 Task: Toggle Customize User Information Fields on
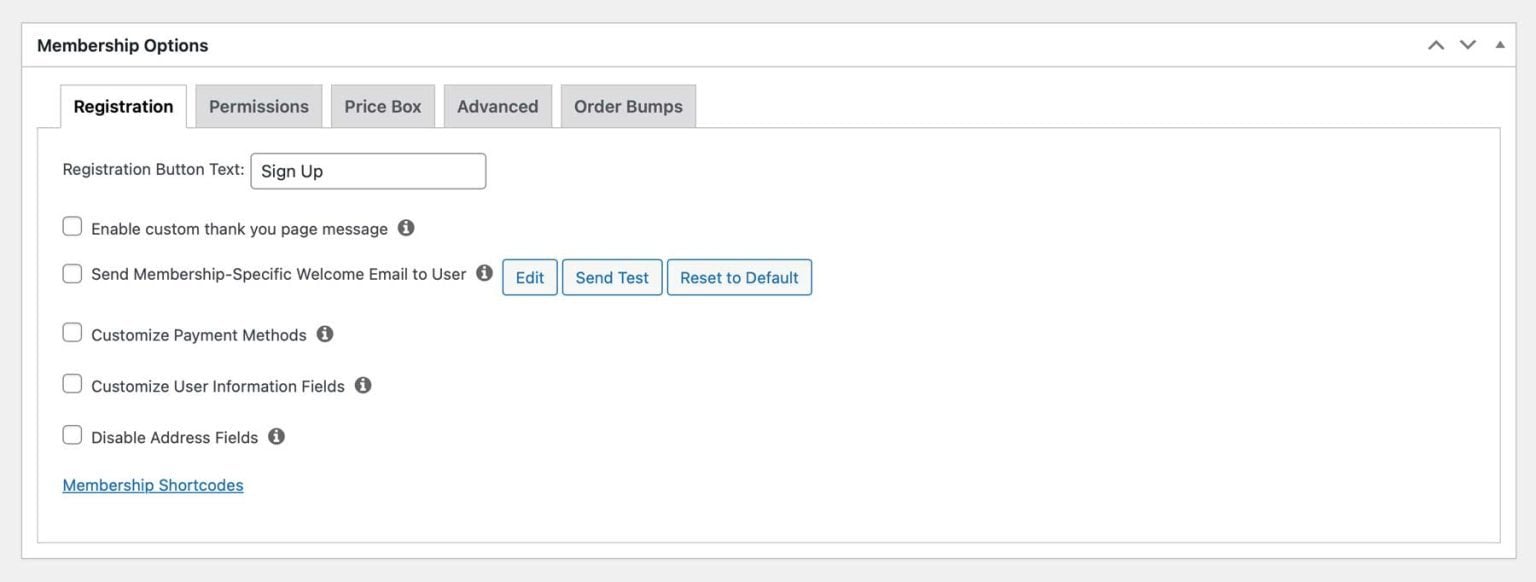[x=71, y=381]
